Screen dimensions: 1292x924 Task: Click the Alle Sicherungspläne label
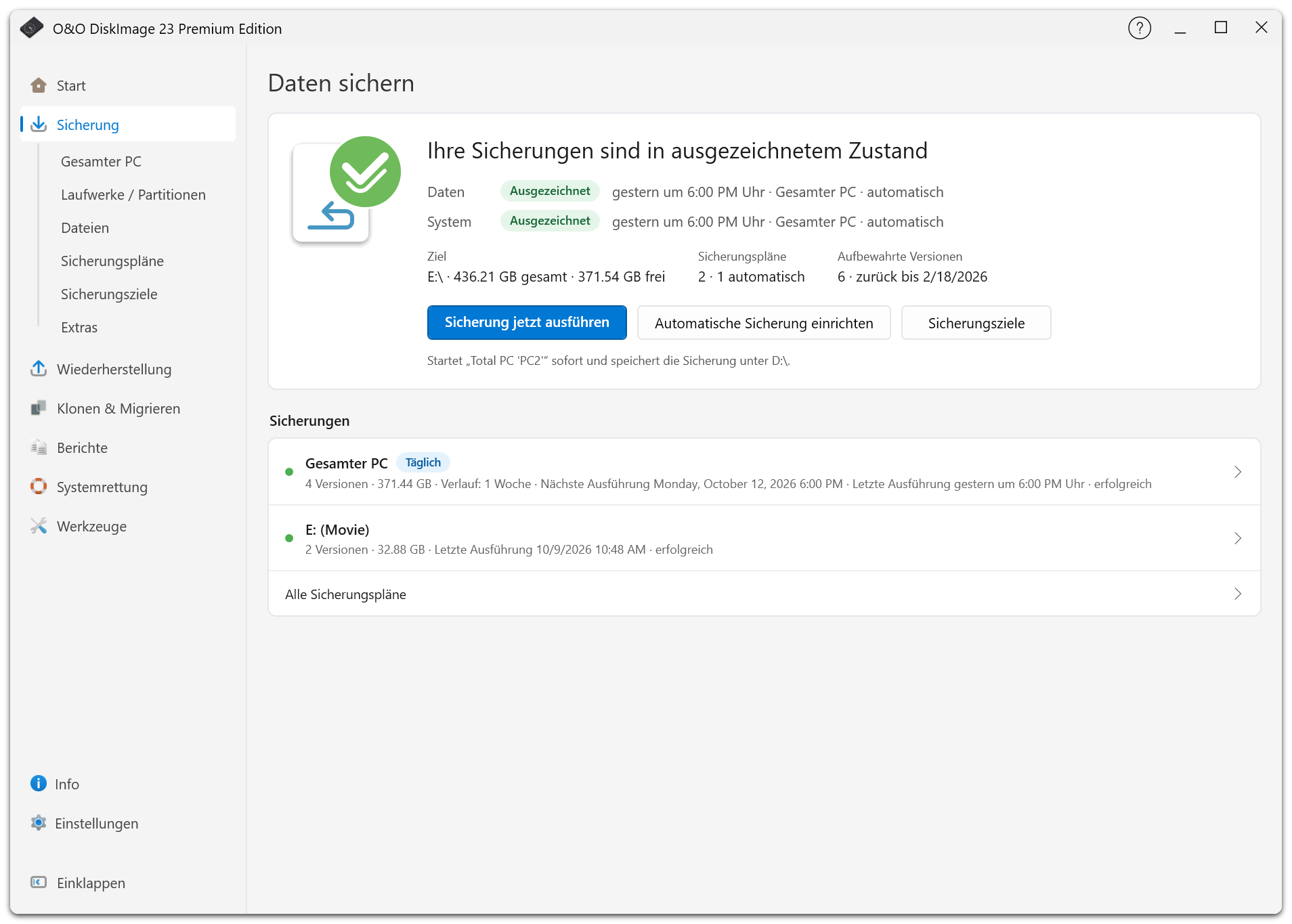345,594
